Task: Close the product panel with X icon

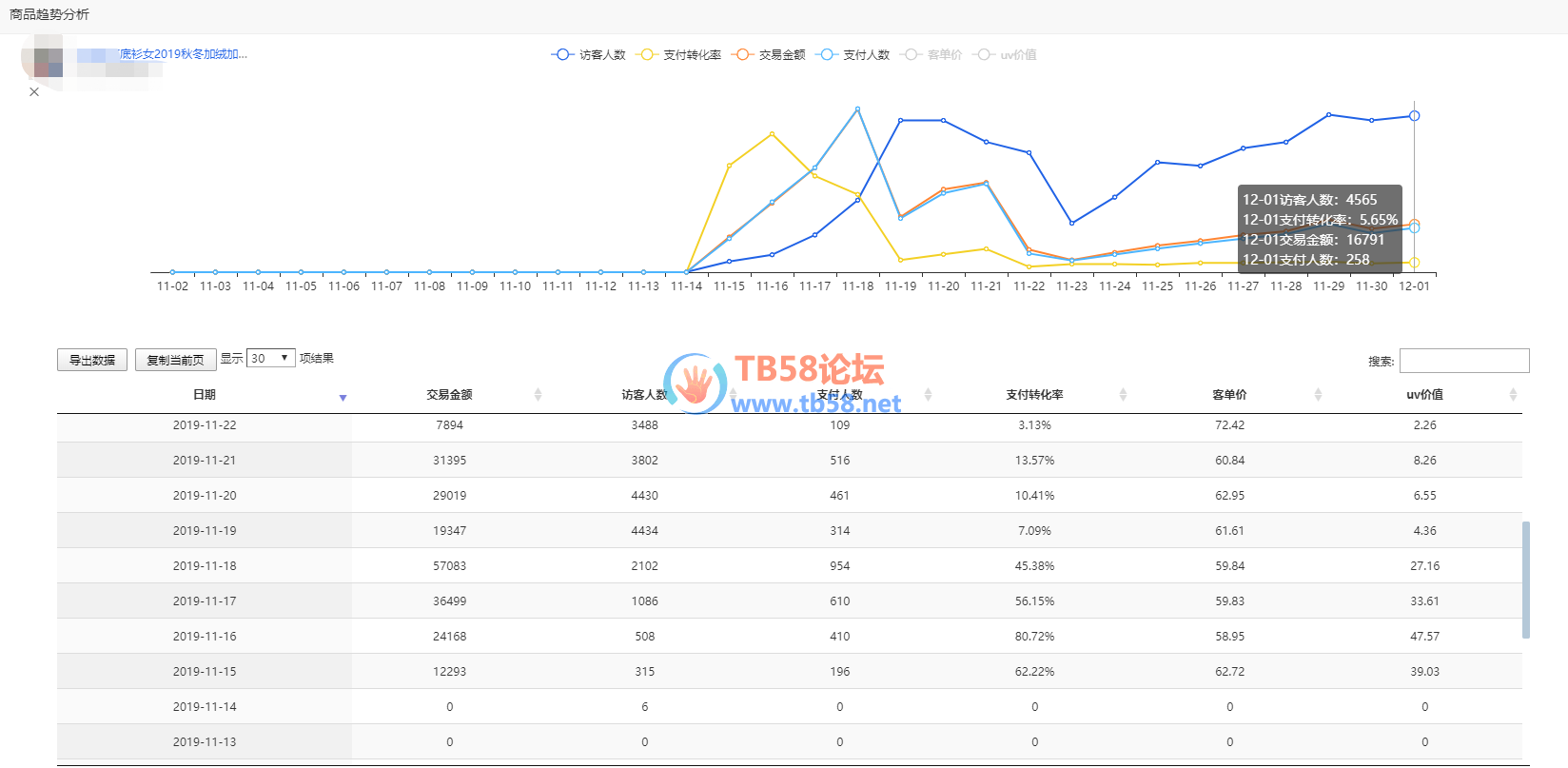Action: pos(34,92)
